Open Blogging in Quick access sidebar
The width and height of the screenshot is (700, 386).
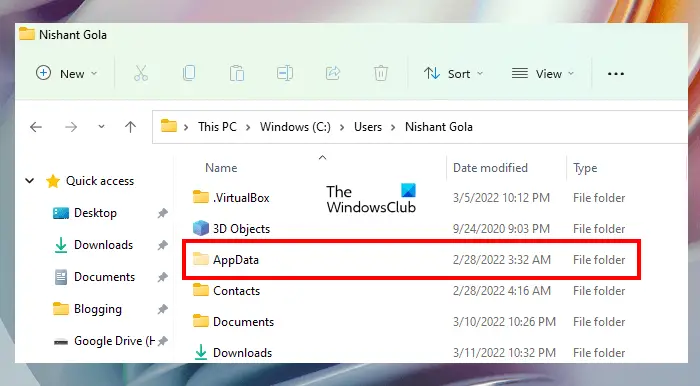98,309
